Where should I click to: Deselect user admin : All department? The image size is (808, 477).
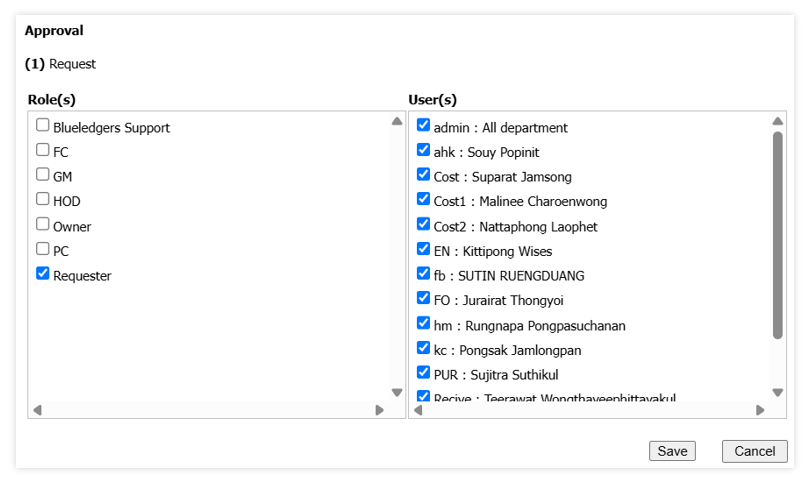tap(424, 126)
